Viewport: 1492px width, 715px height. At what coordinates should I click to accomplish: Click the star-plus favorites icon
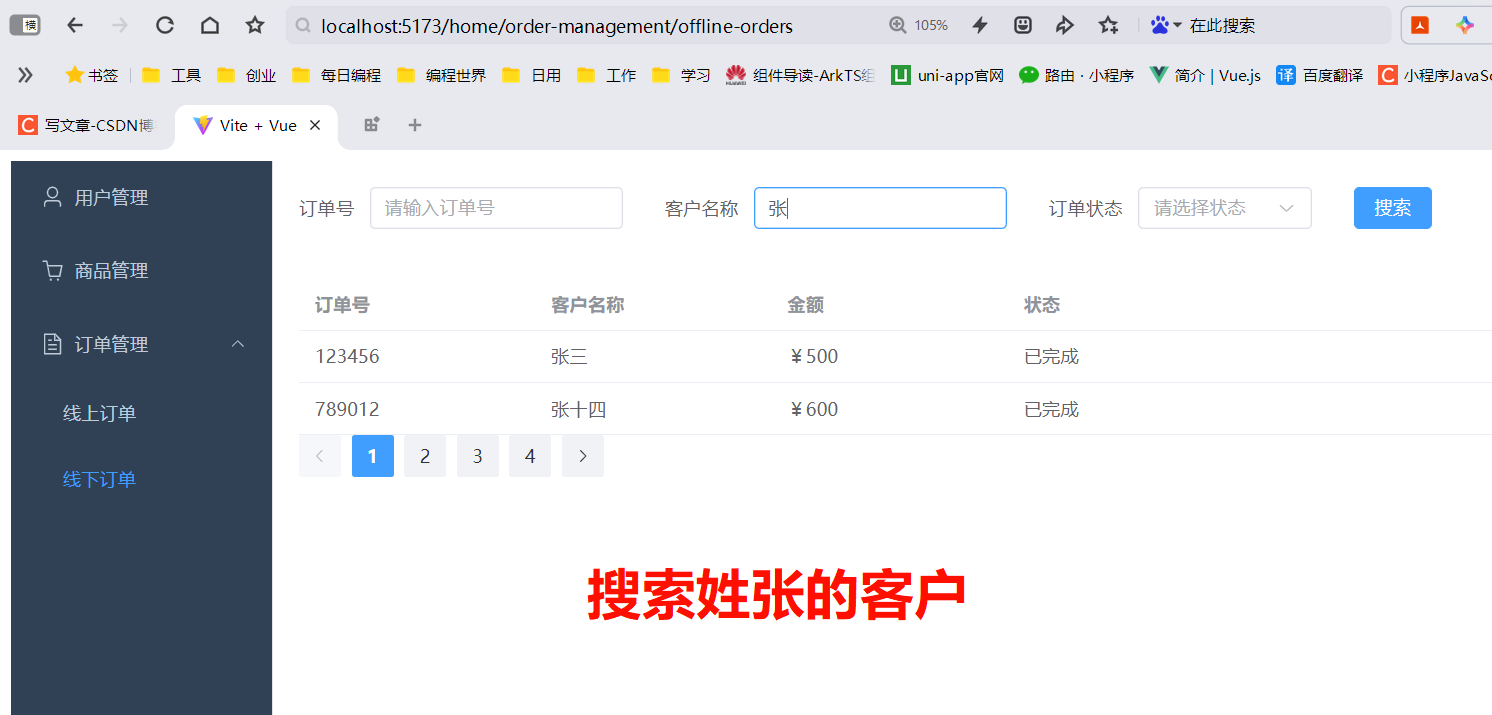1108,25
